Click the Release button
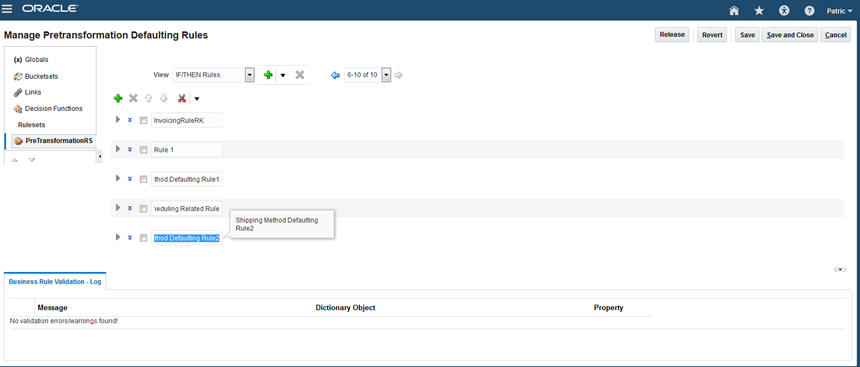Screen dimensions: 860x367 point(672,35)
